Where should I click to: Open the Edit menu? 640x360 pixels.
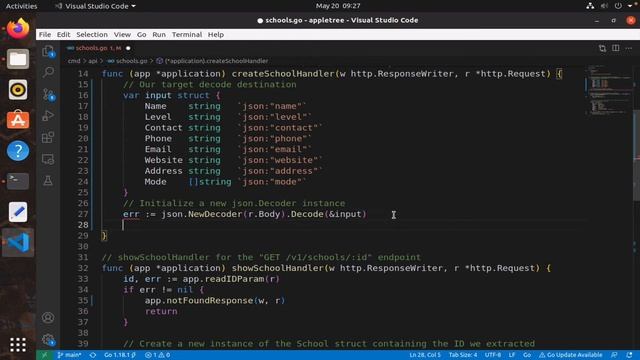[63, 35]
